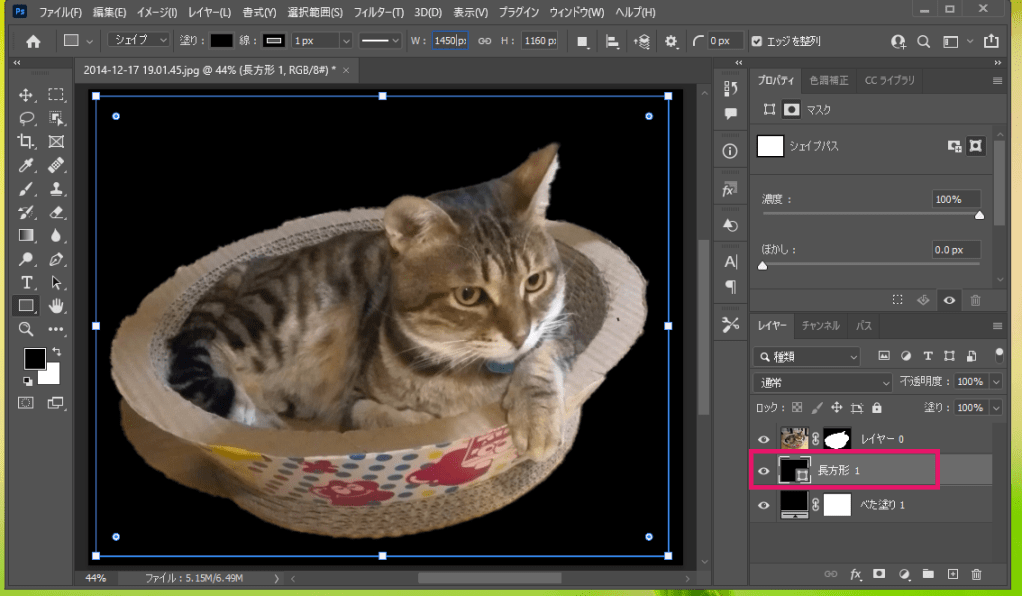Screen dimensions: 1022x596
Task: Select the Hand tool
Action: point(56,305)
